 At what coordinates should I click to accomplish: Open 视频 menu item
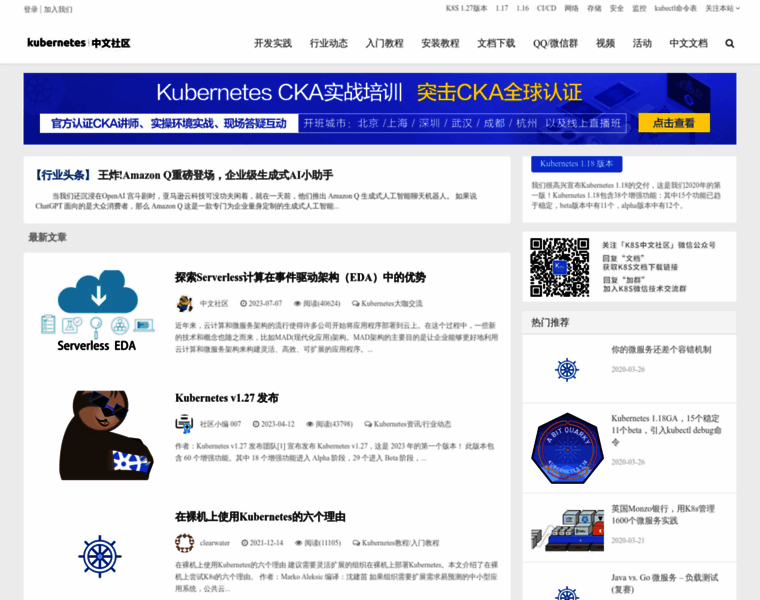click(605, 44)
